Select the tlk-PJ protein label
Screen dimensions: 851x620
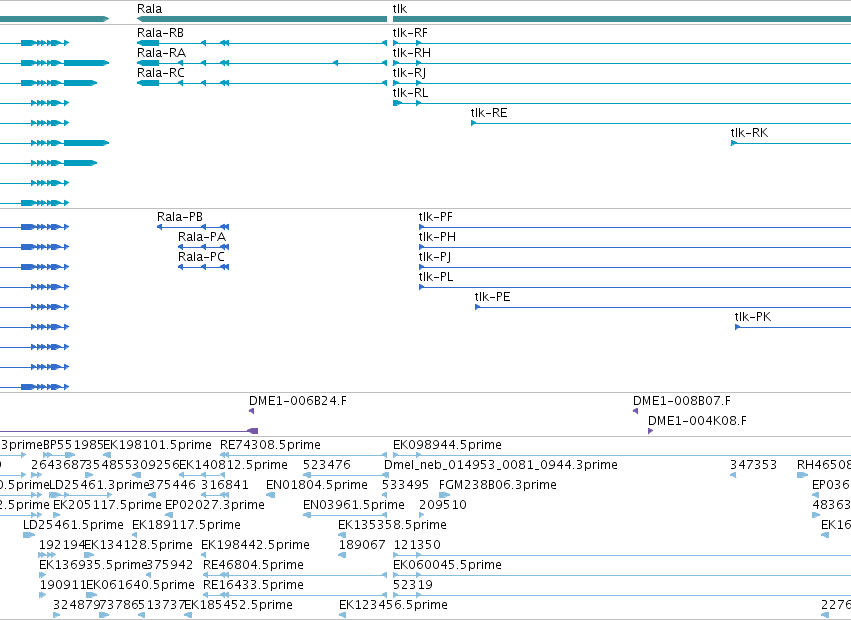point(434,257)
